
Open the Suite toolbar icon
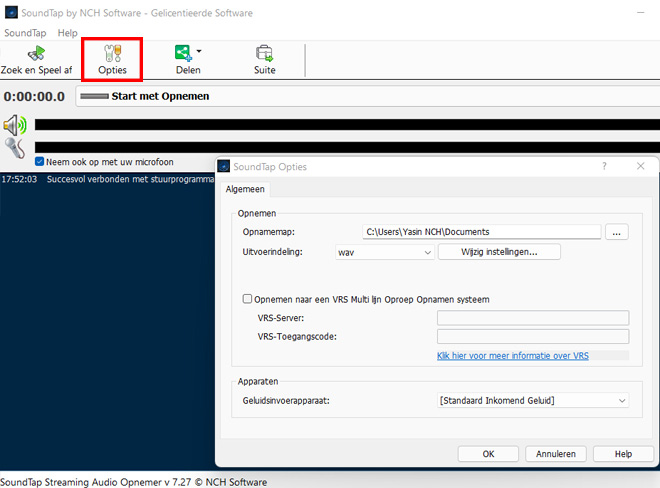point(264,54)
